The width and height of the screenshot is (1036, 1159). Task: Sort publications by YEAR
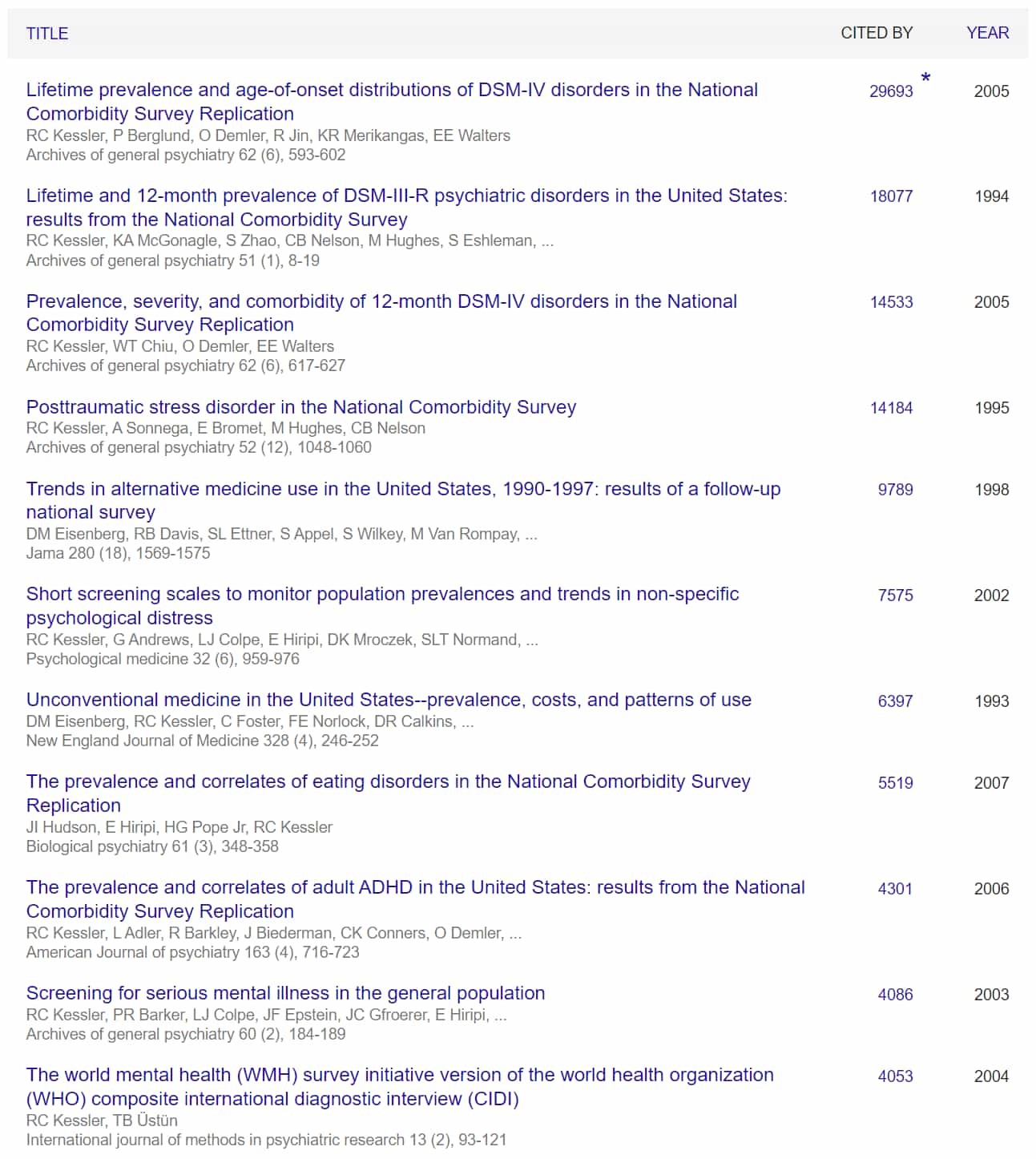pyautogui.click(x=987, y=33)
